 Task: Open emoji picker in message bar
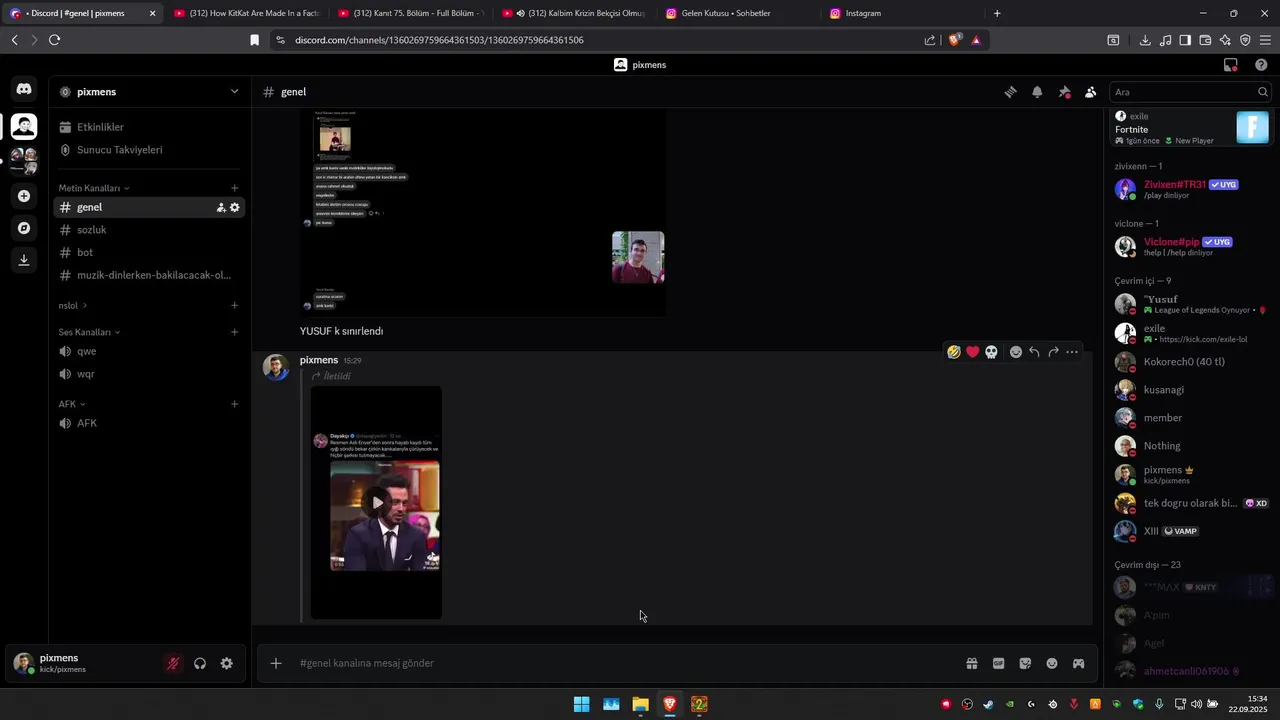[x=1052, y=663]
